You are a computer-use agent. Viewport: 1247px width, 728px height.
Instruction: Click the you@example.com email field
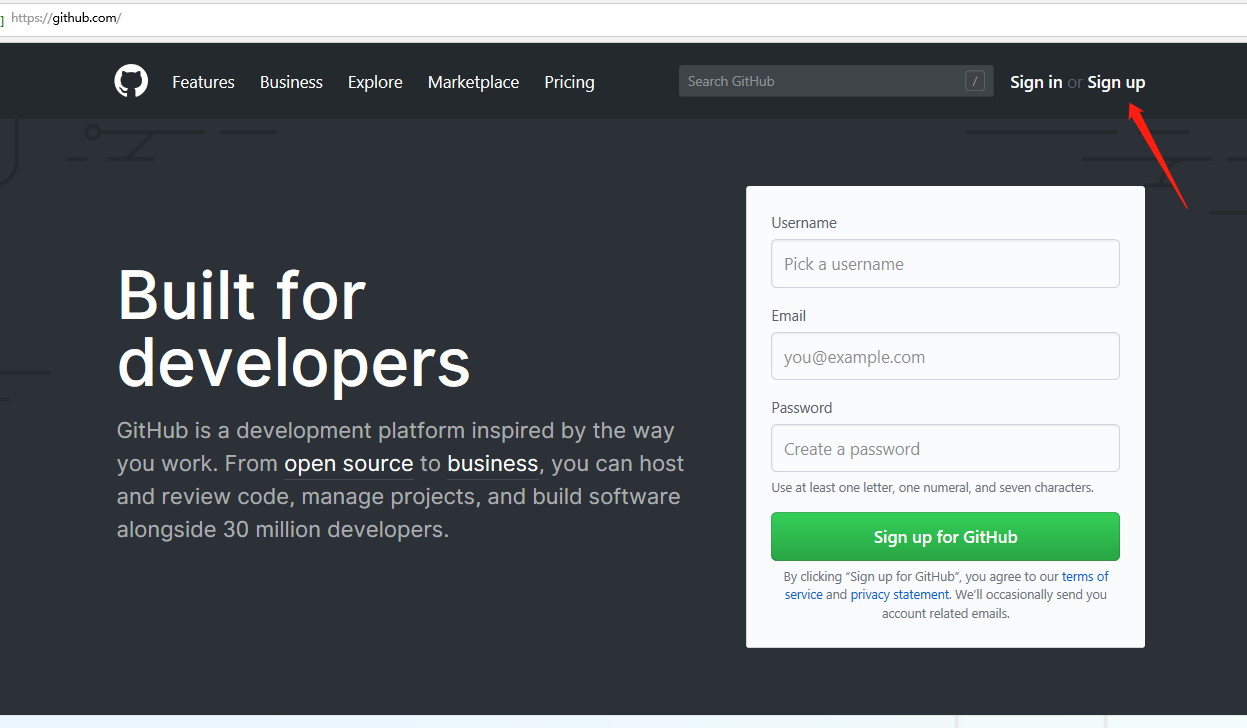tap(945, 356)
